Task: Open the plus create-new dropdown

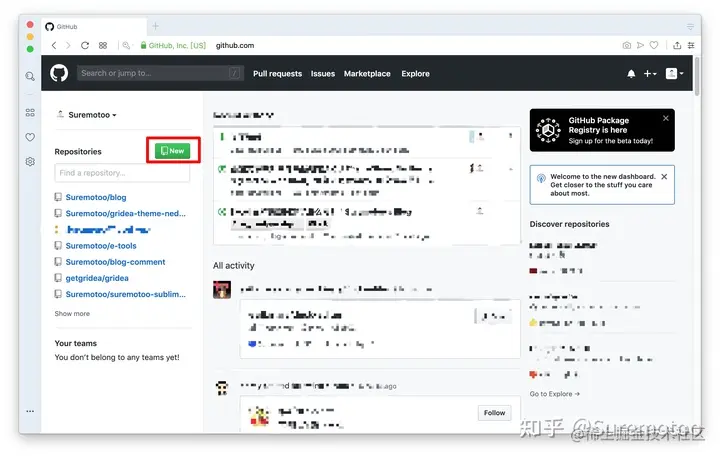Action: pyautogui.click(x=650, y=73)
